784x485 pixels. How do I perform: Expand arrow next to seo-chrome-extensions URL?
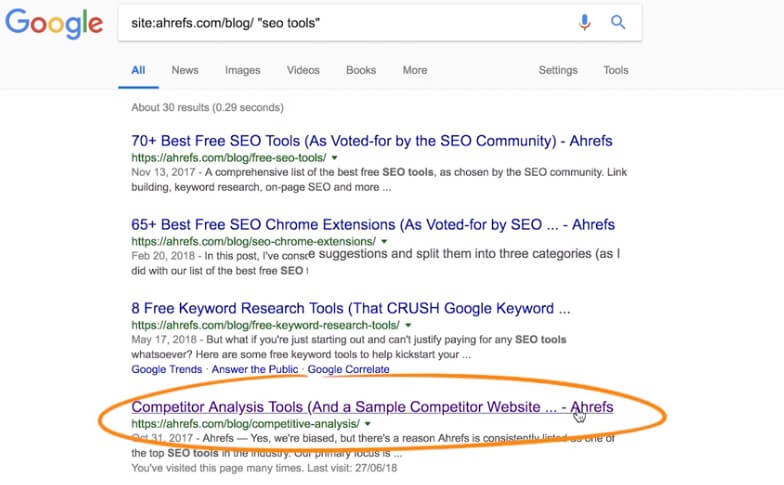pyautogui.click(x=384, y=242)
